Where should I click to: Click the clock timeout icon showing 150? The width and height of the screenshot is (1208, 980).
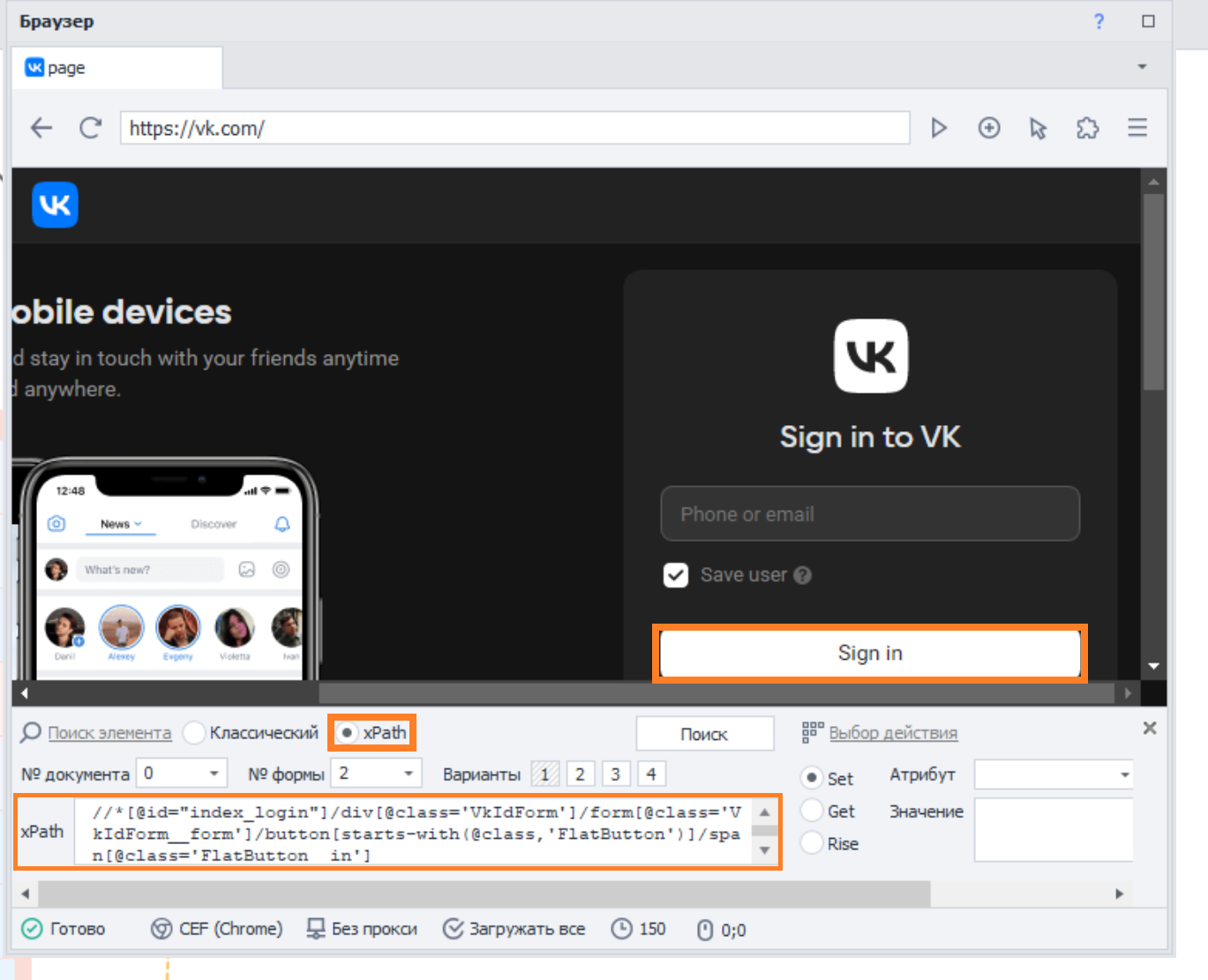[x=622, y=929]
